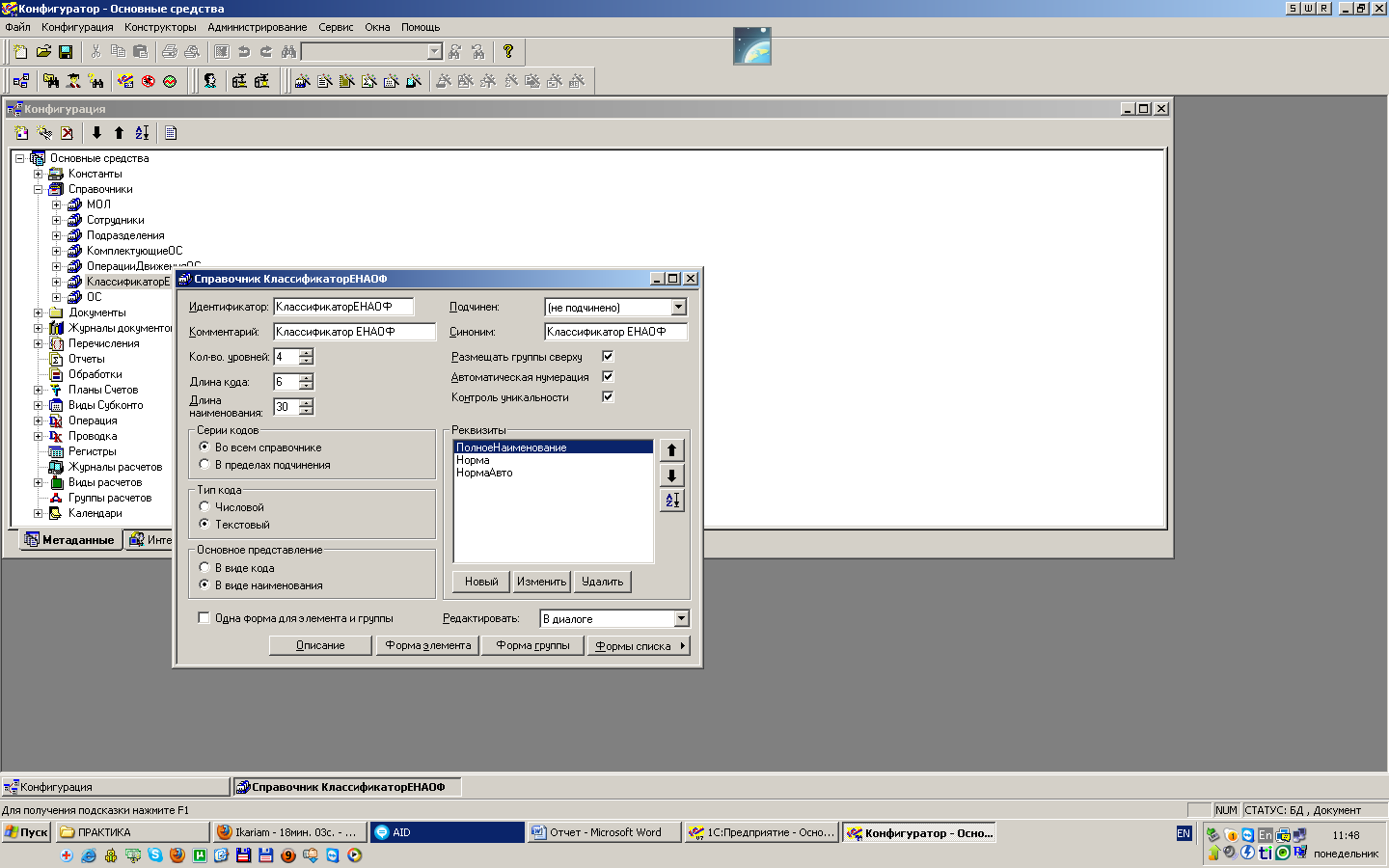Select 'НормаАвто' in Реквизиты list
The height and width of the screenshot is (868, 1389).
(484, 473)
